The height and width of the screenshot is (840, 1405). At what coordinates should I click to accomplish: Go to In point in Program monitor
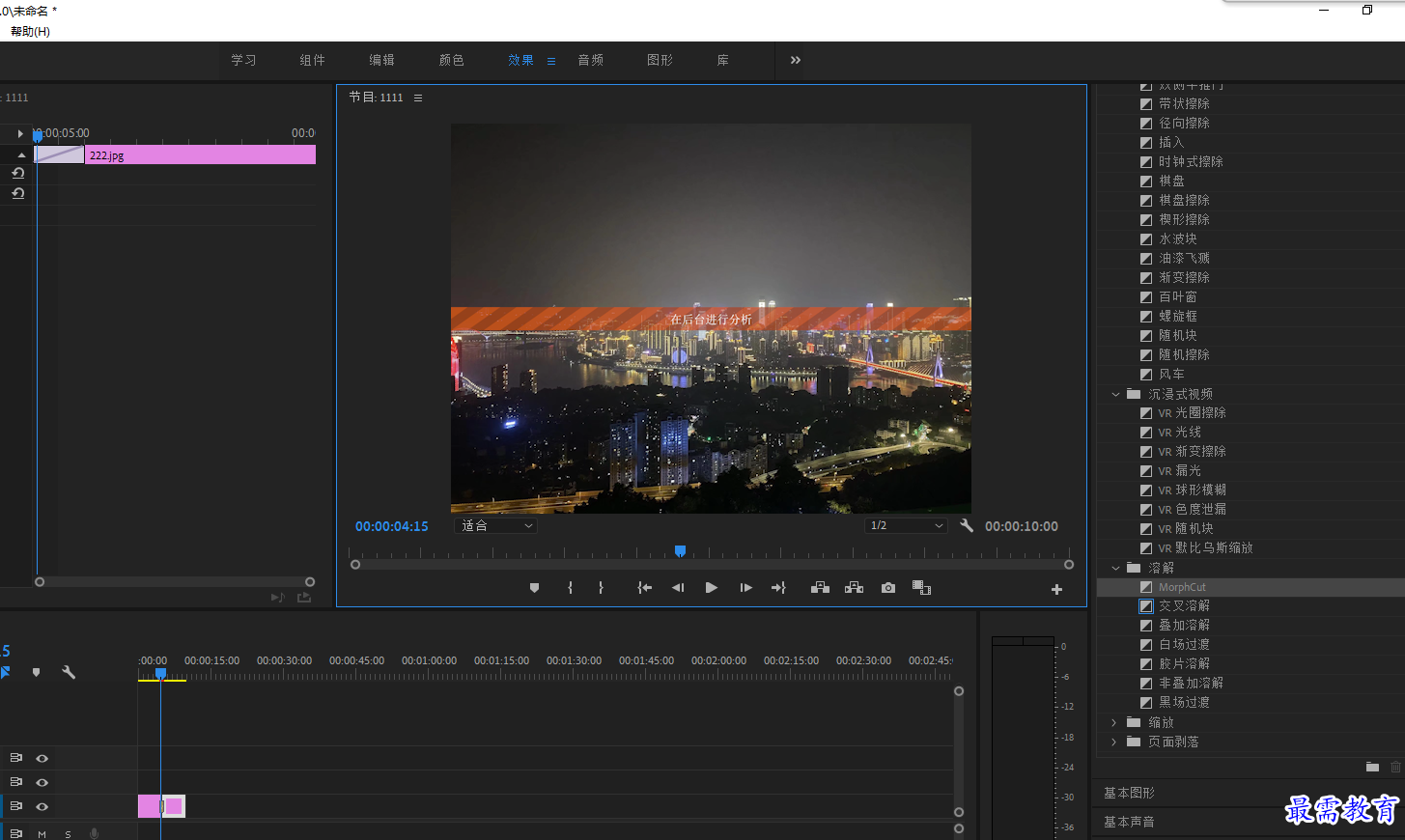point(644,588)
